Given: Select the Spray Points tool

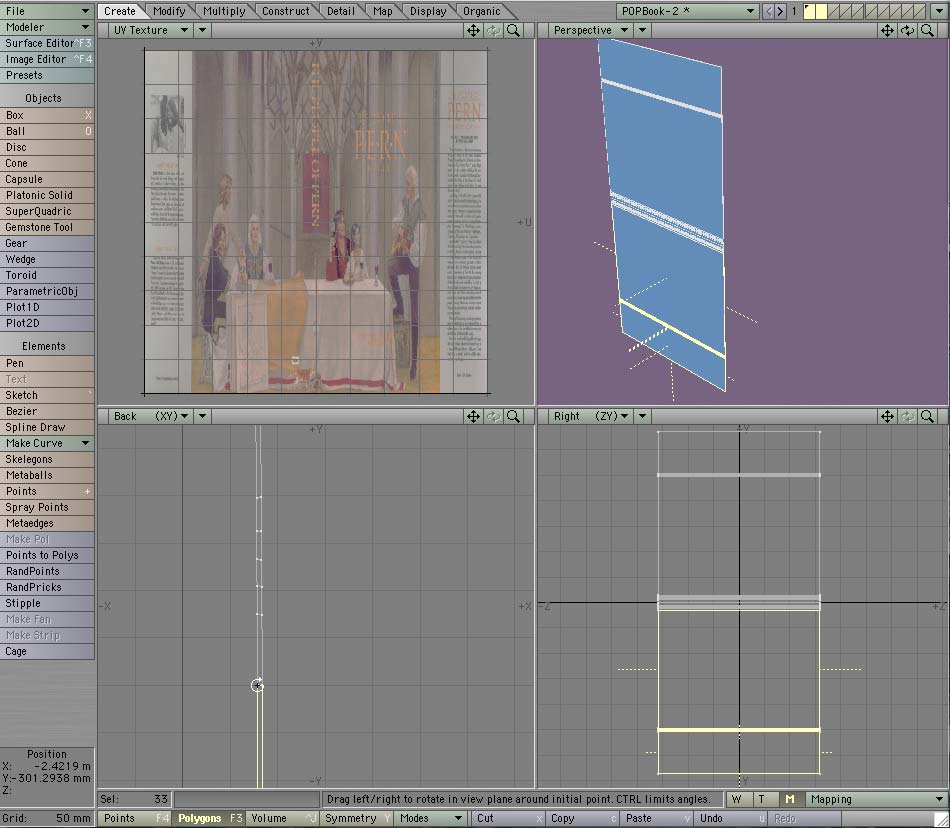Looking at the screenshot, I should [x=47, y=508].
